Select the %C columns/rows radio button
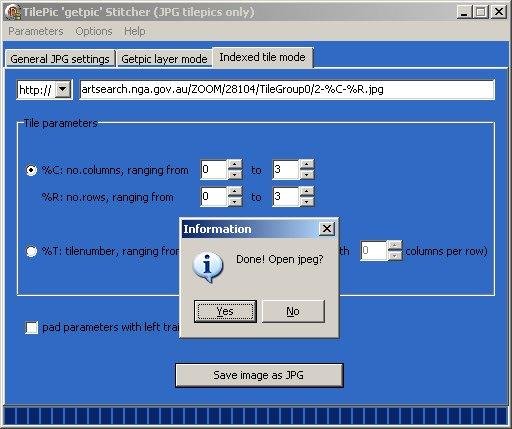 [31, 170]
